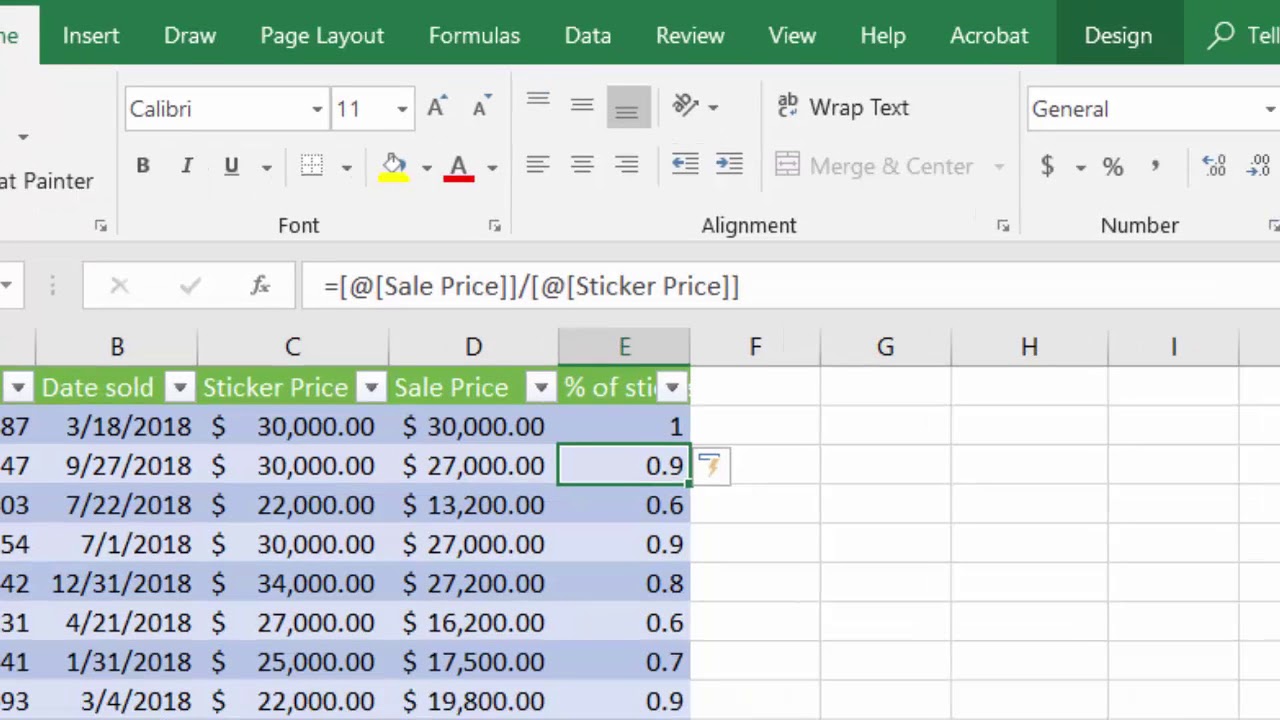Open fill color dropdown arrow
The image size is (1280, 720).
[x=426, y=167]
